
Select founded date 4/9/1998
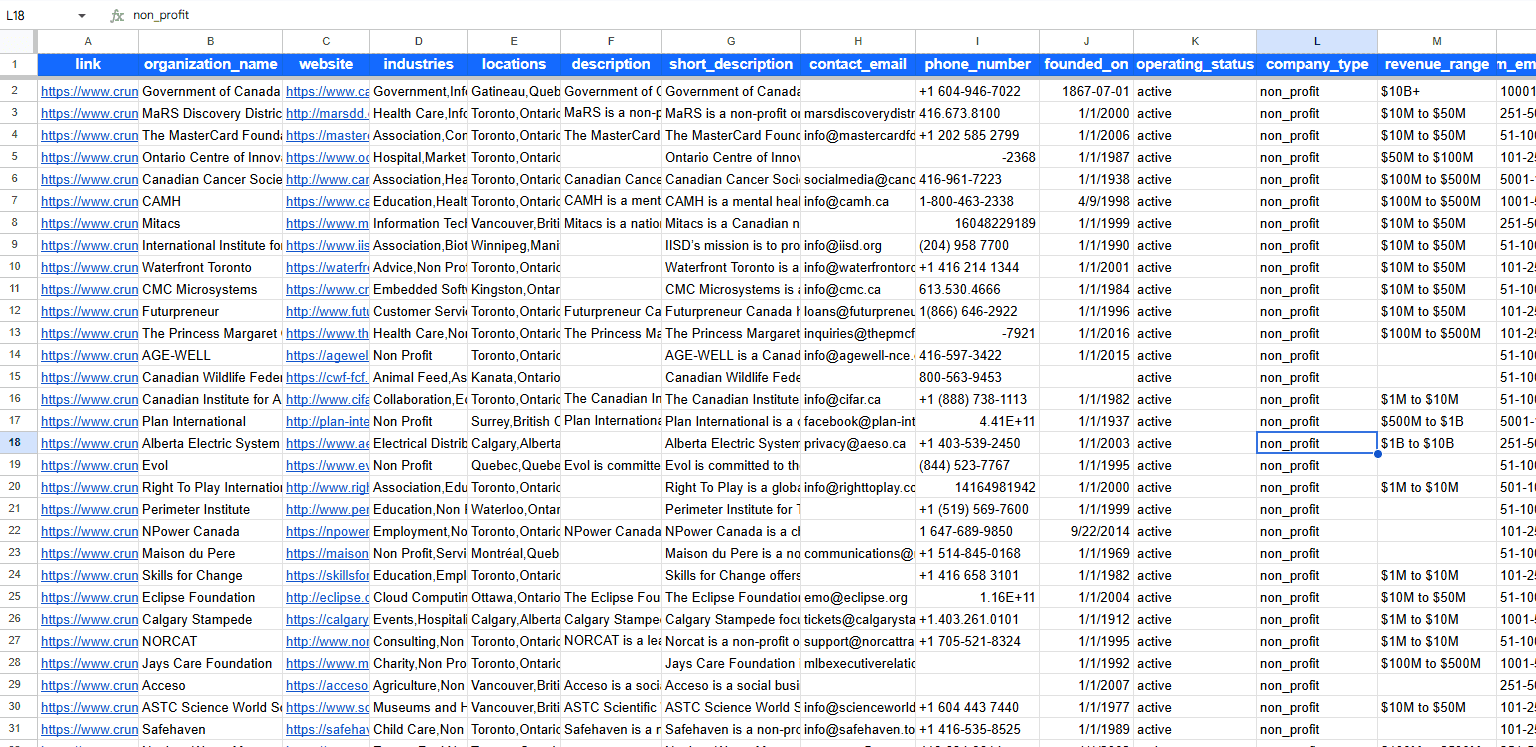[x=1086, y=201]
